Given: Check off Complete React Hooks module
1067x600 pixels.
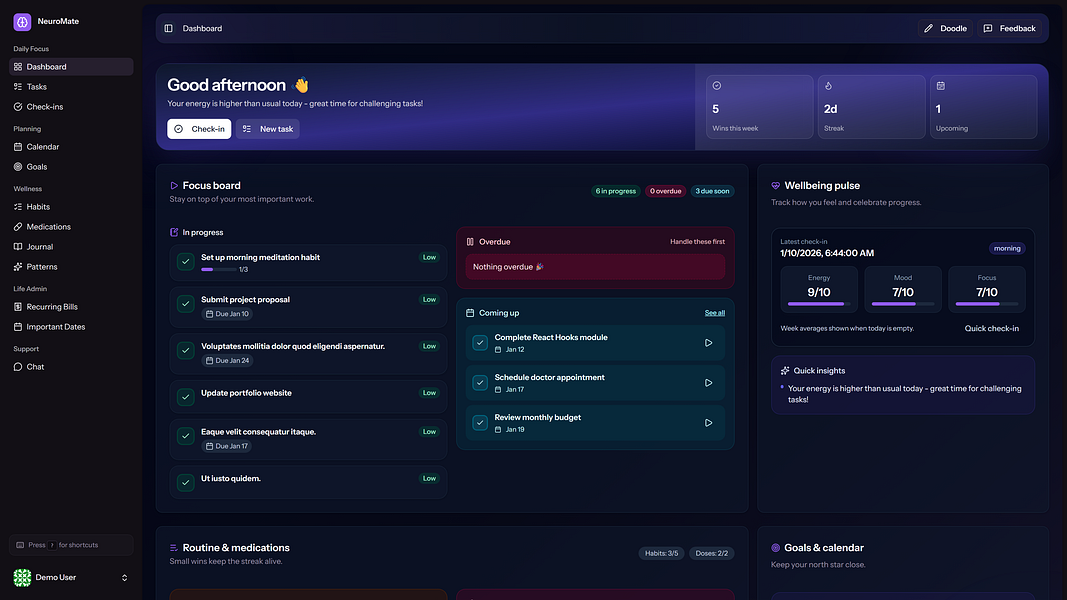Looking at the screenshot, I should [x=480, y=343].
